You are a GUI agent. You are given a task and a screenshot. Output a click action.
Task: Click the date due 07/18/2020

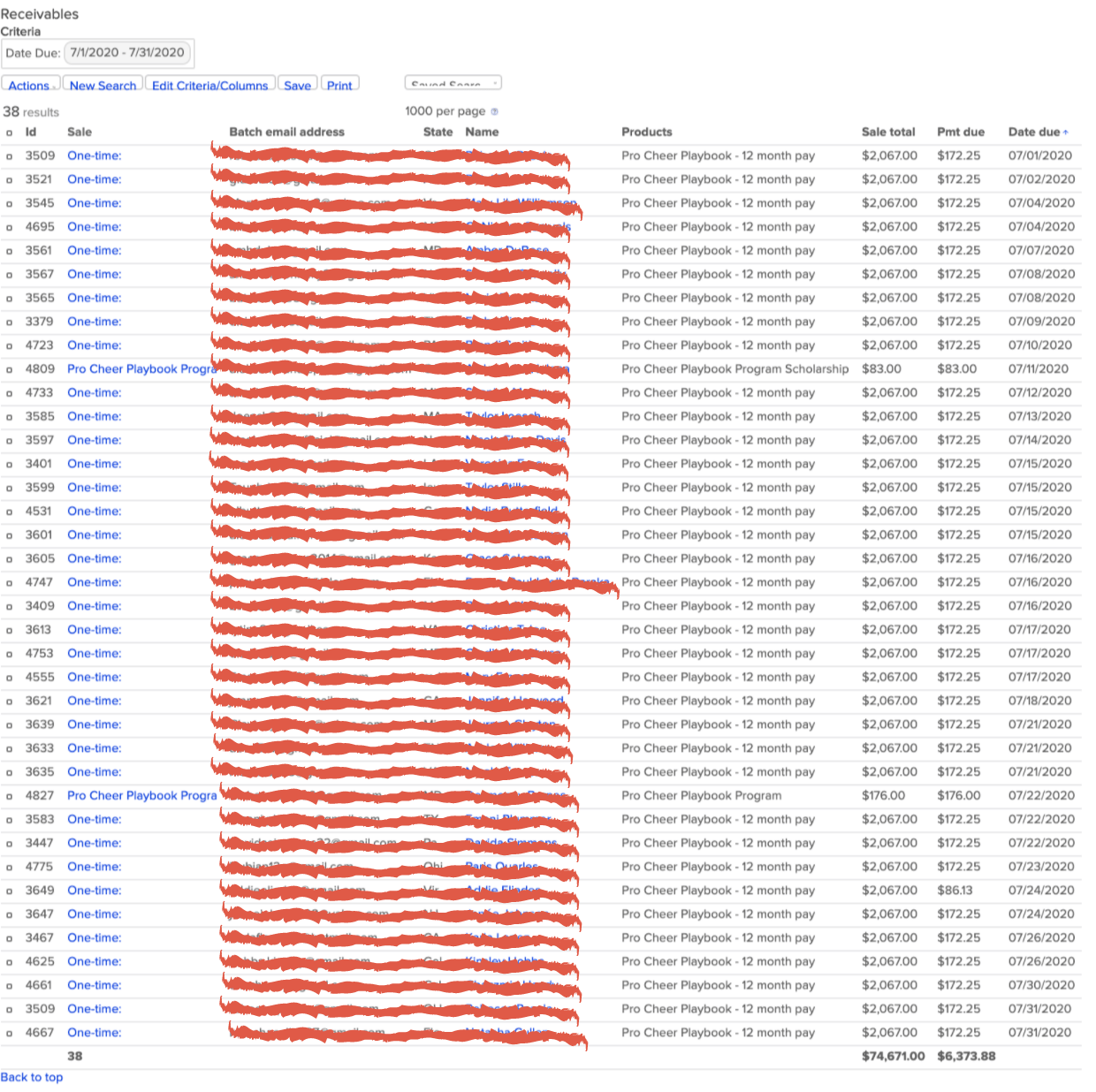pyautogui.click(x=1040, y=701)
